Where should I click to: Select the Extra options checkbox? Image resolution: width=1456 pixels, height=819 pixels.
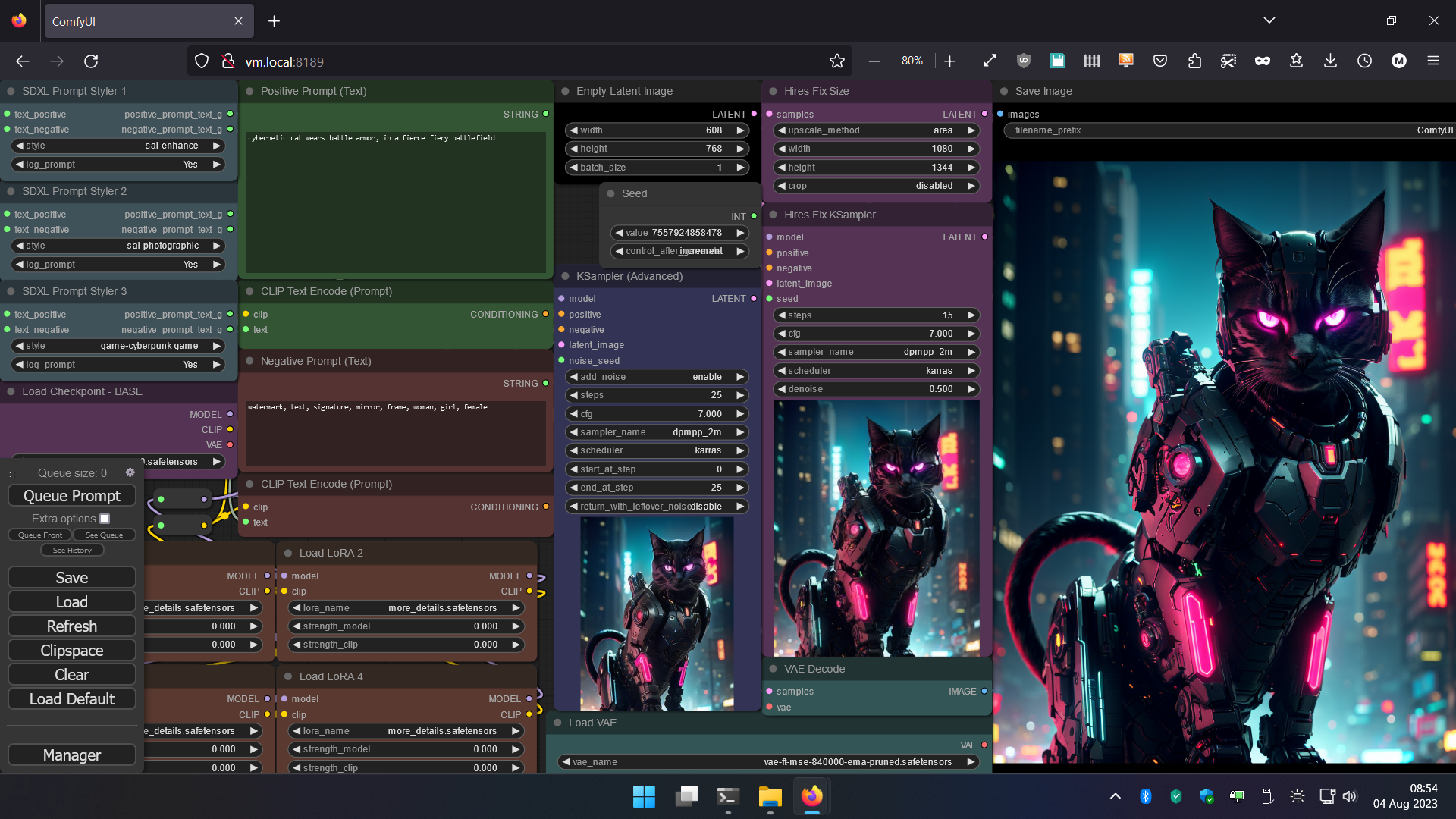(x=103, y=518)
